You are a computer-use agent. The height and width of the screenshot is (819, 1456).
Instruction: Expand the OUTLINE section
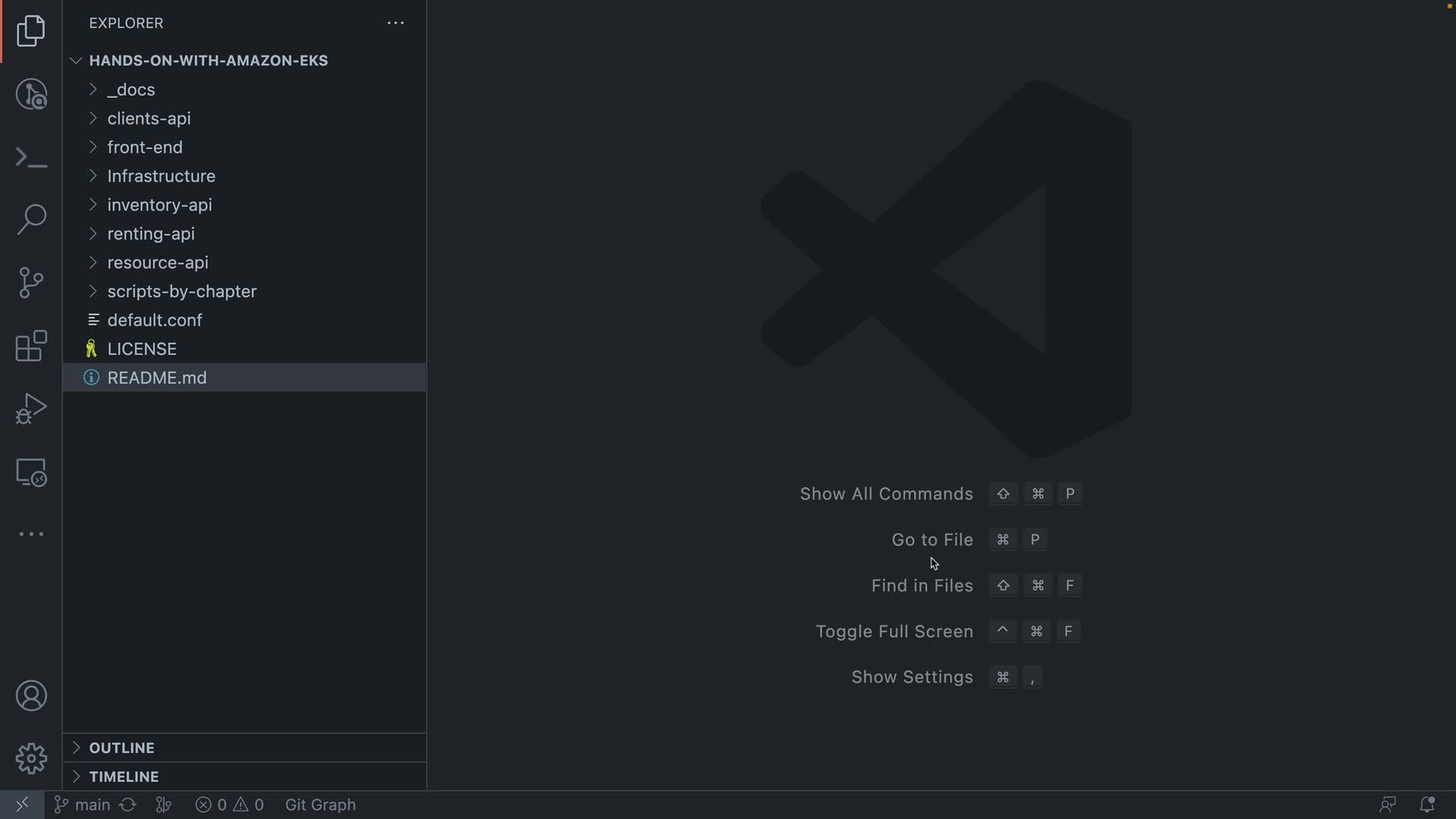pyautogui.click(x=121, y=748)
